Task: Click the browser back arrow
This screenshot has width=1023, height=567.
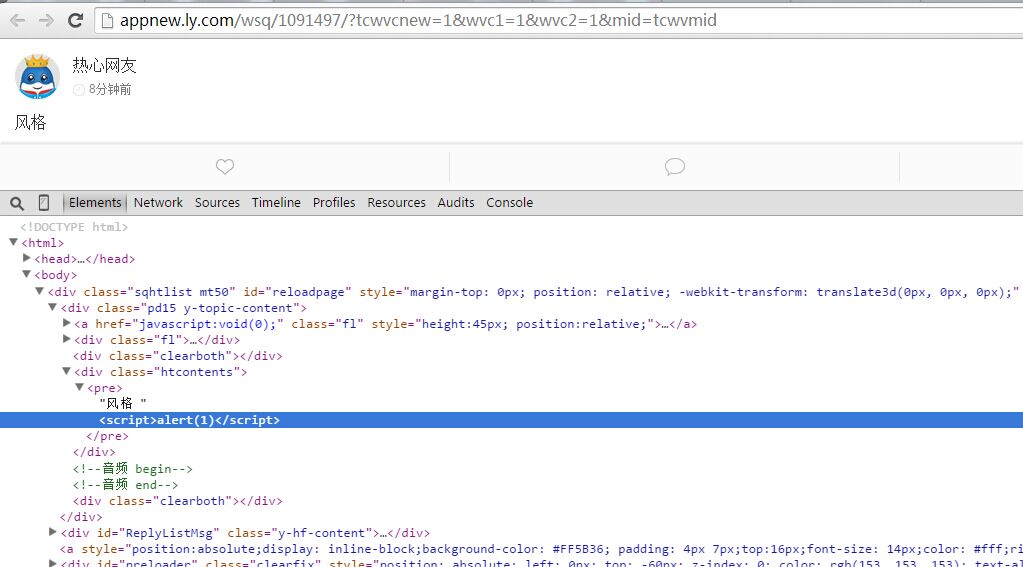Action: tap(18, 21)
